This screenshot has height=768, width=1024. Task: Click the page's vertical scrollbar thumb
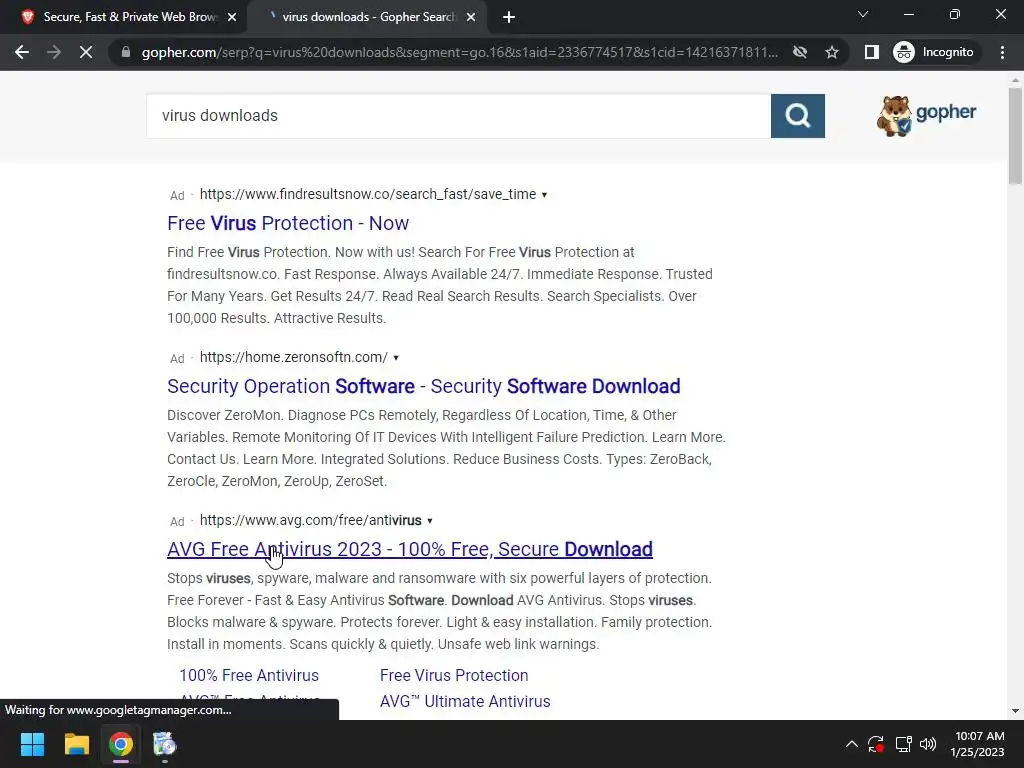1015,136
